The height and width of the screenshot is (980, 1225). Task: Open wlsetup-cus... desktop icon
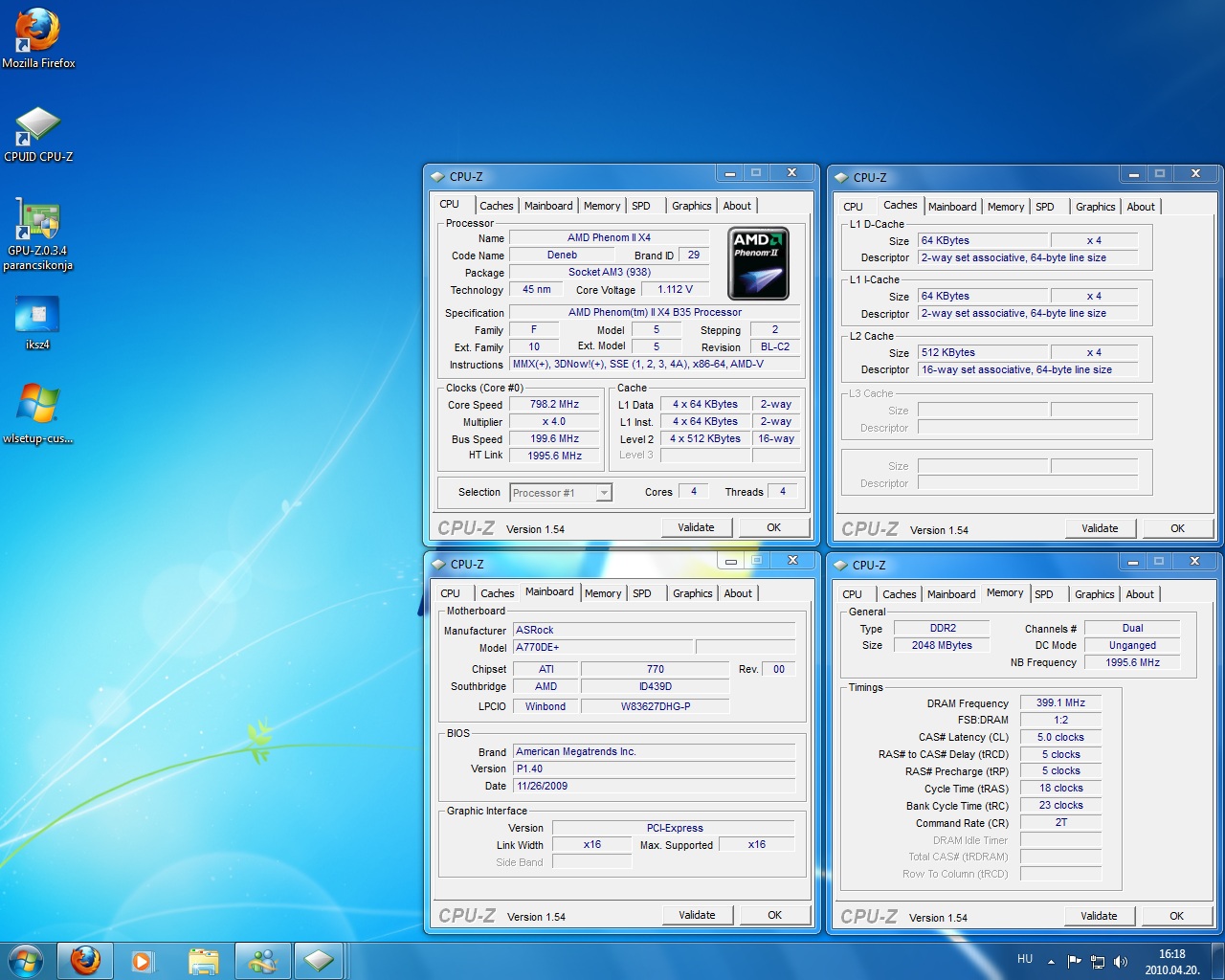pyautogui.click(x=38, y=413)
